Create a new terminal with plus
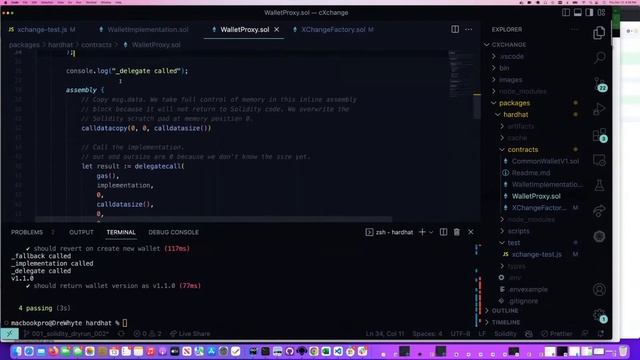Screen dimensions: 640x360 [x=422, y=232]
